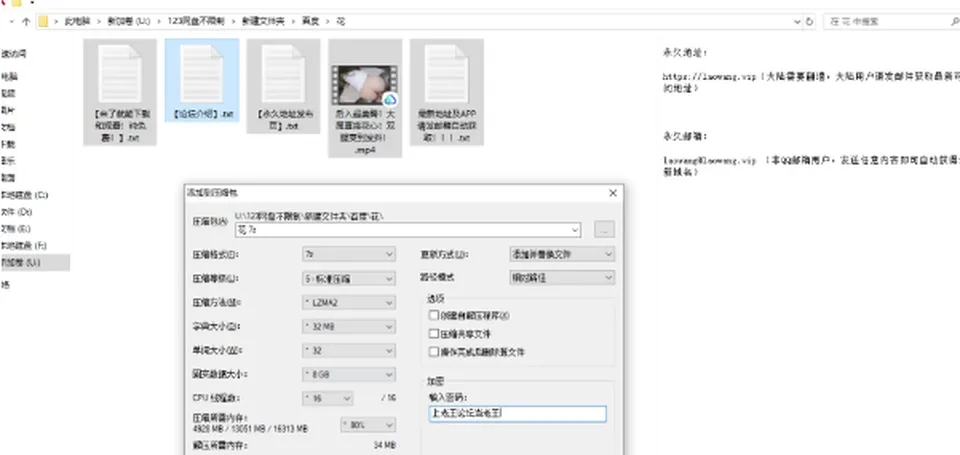This screenshot has width=960, height=455.
Task: Click the search magnifier icon in Explorer
Action: pos(954,21)
